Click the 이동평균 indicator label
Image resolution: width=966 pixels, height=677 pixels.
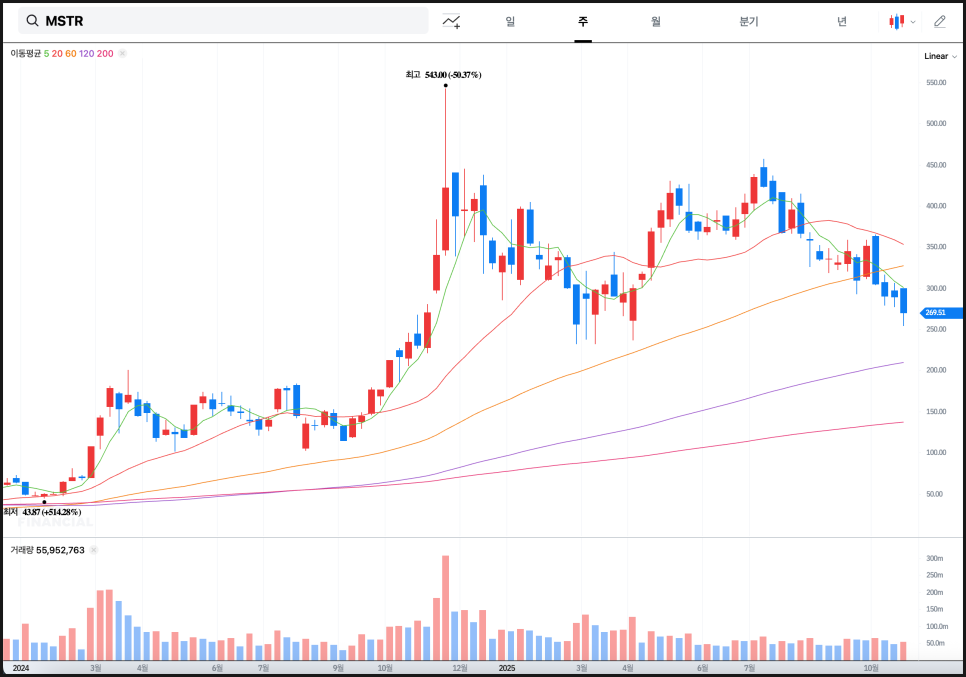pos(25,53)
